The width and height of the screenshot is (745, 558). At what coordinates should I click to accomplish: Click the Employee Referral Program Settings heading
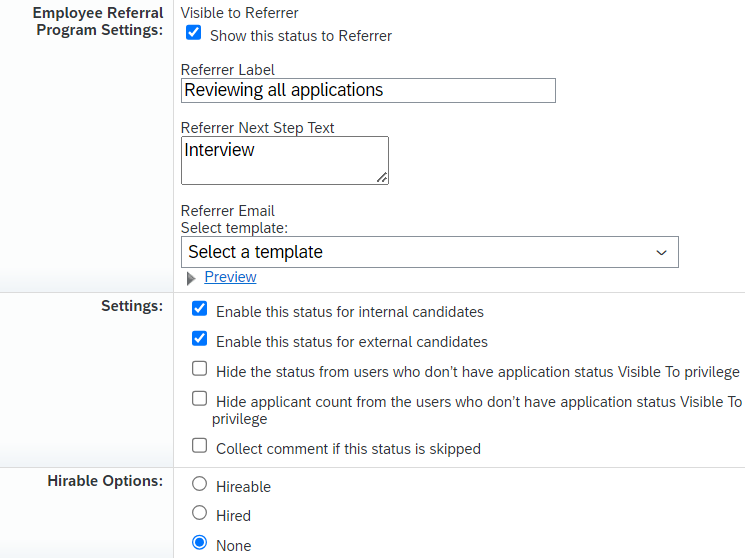click(x=97, y=22)
